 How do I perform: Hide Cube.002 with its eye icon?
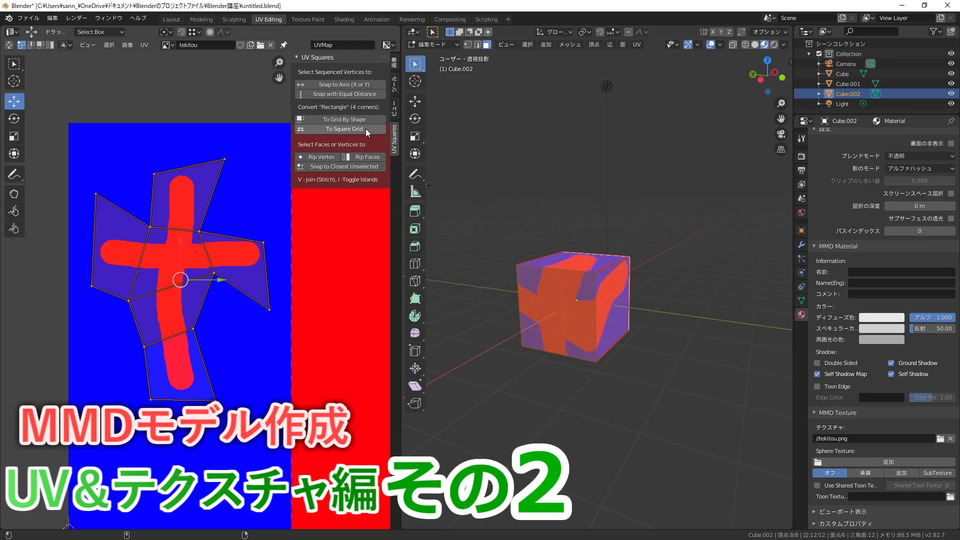pyautogui.click(x=951, y=94)
